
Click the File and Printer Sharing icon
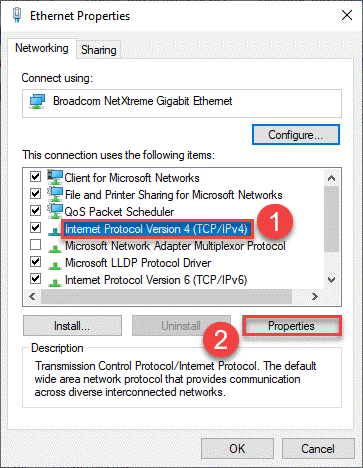[x=55, y=194]
